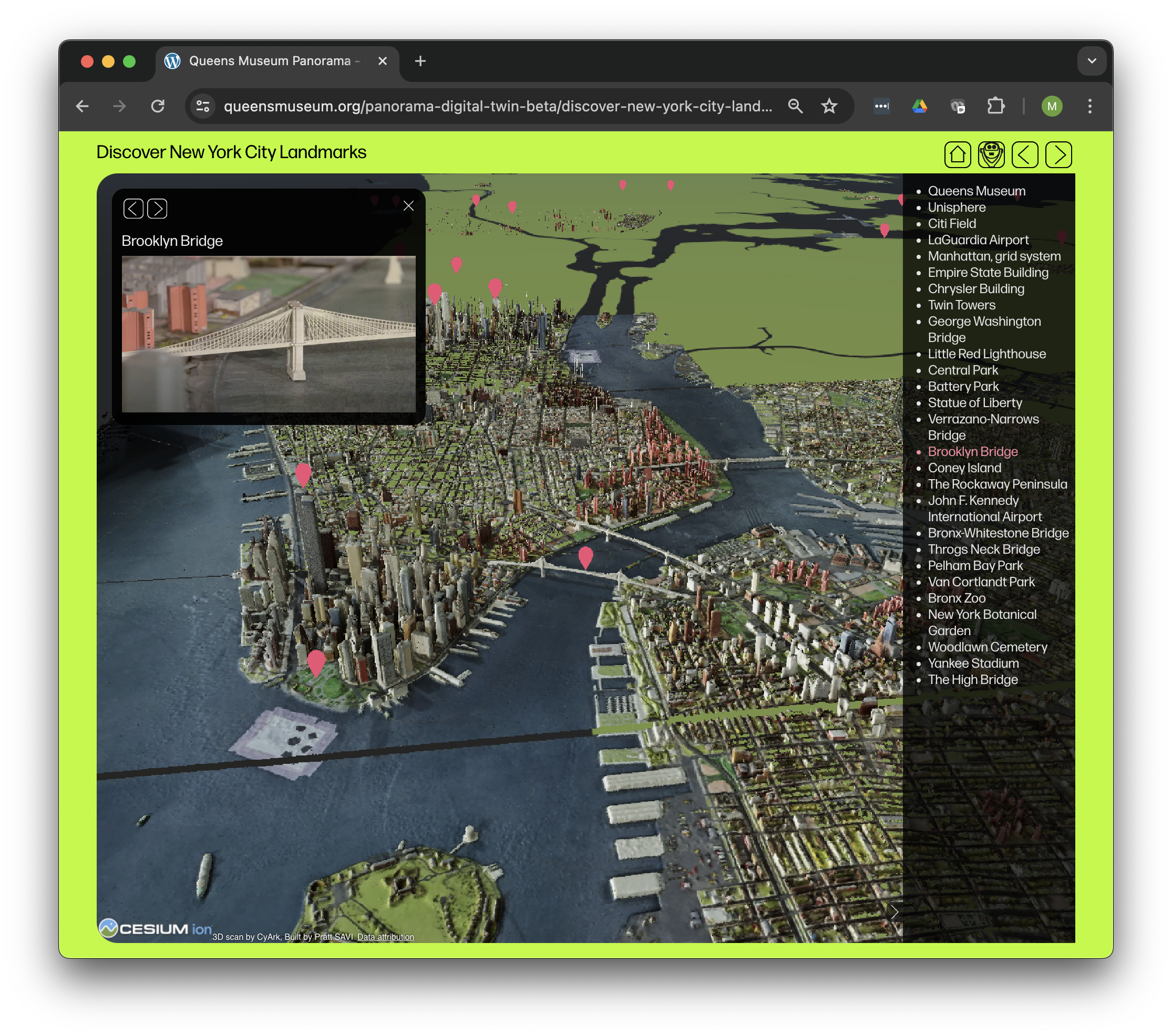Image resolution: width=1172 pixels, height=1036 pixels.
Task: Select Woodlawn Cemetery in the list
Action: (x=988, y=647)
